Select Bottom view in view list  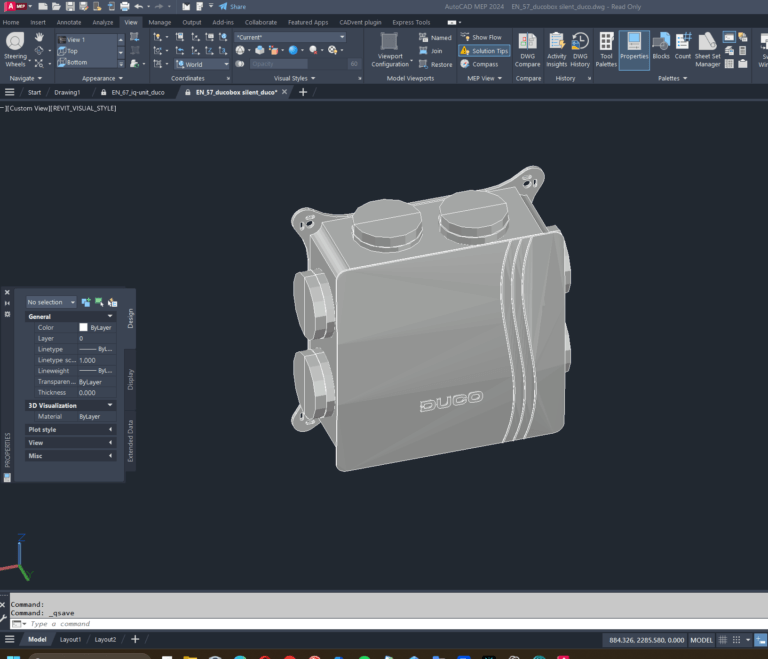pyautogui.click(x=87, y=62)
